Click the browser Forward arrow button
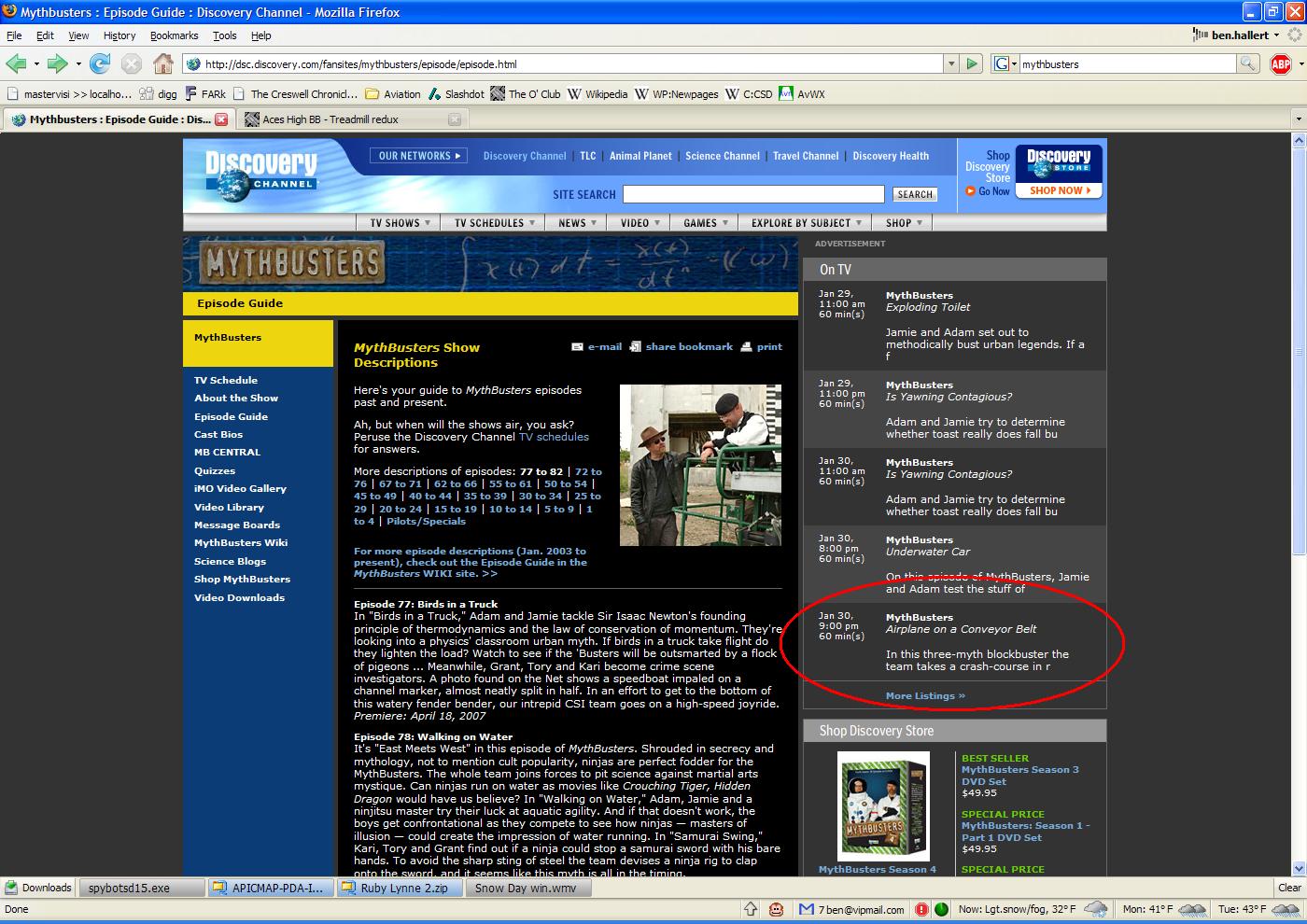The height and width of the screenshot is (924, 1307). 58,63
